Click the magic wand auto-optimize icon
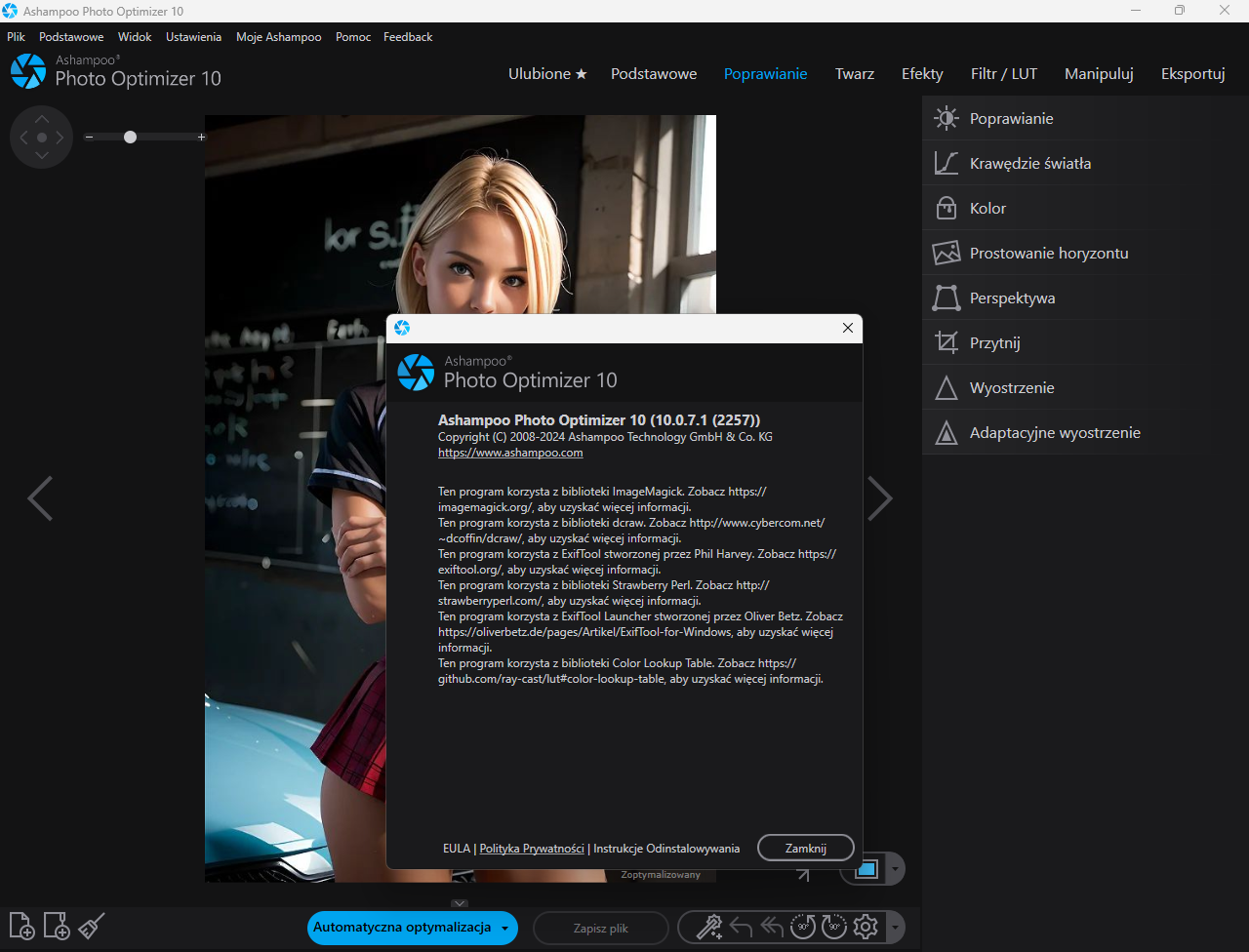The height and width of the screenshot is (952, 1249). pos(709,927)
